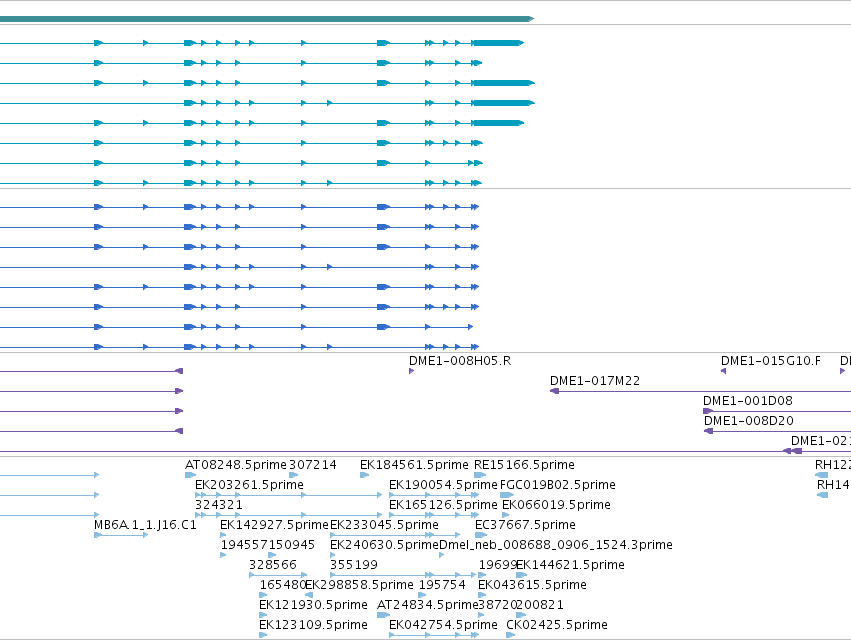Select the EK043615.5prime EST label

(x=532, y=585)
